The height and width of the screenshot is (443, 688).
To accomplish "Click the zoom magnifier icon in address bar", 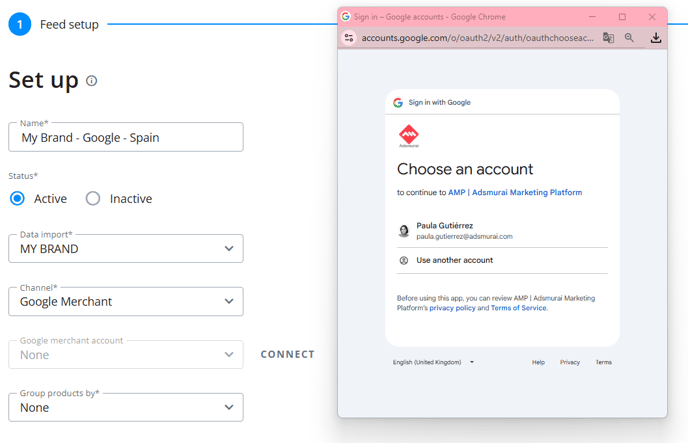I will click(629, 38).
